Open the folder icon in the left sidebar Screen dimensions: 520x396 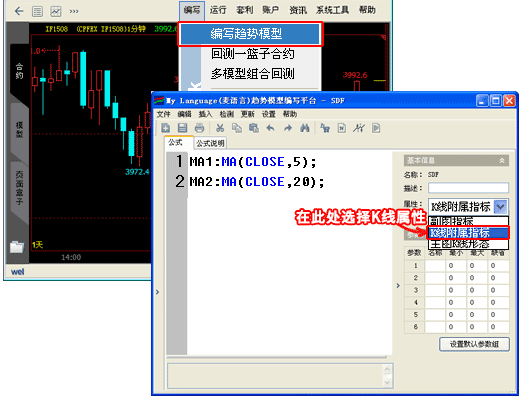[17, 247]
